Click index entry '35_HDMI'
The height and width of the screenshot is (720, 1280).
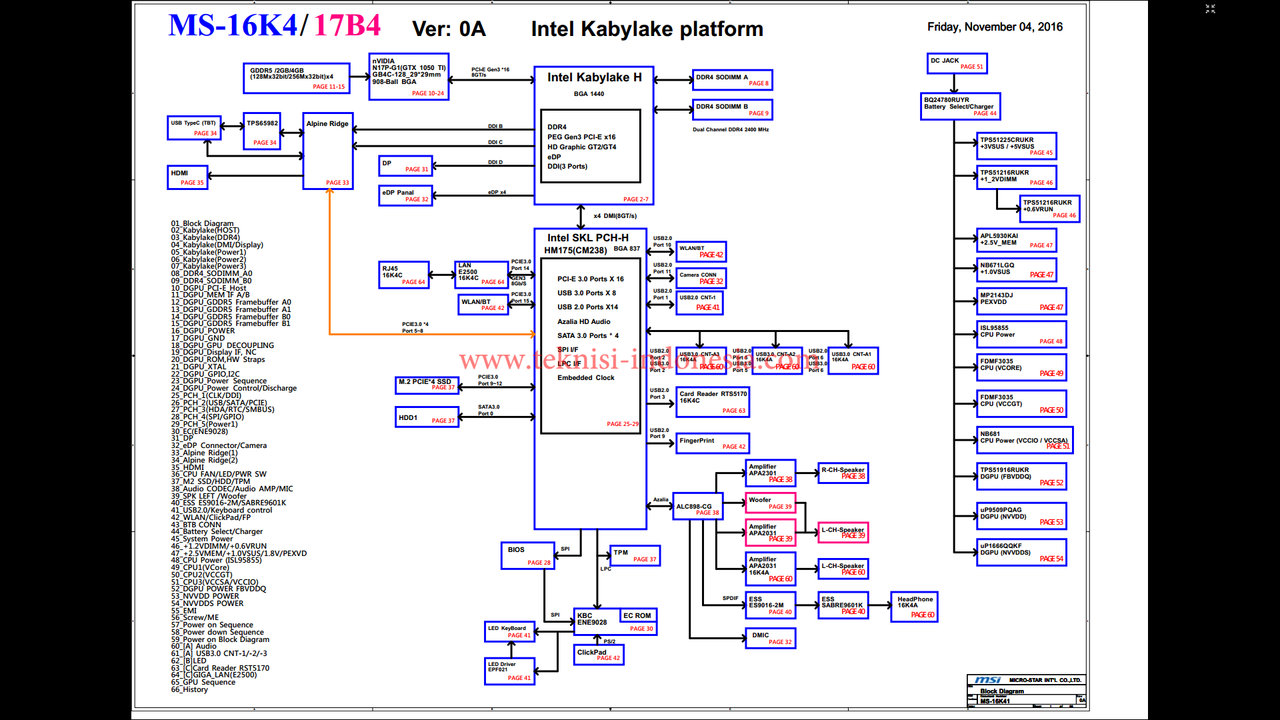coord(187,467)
